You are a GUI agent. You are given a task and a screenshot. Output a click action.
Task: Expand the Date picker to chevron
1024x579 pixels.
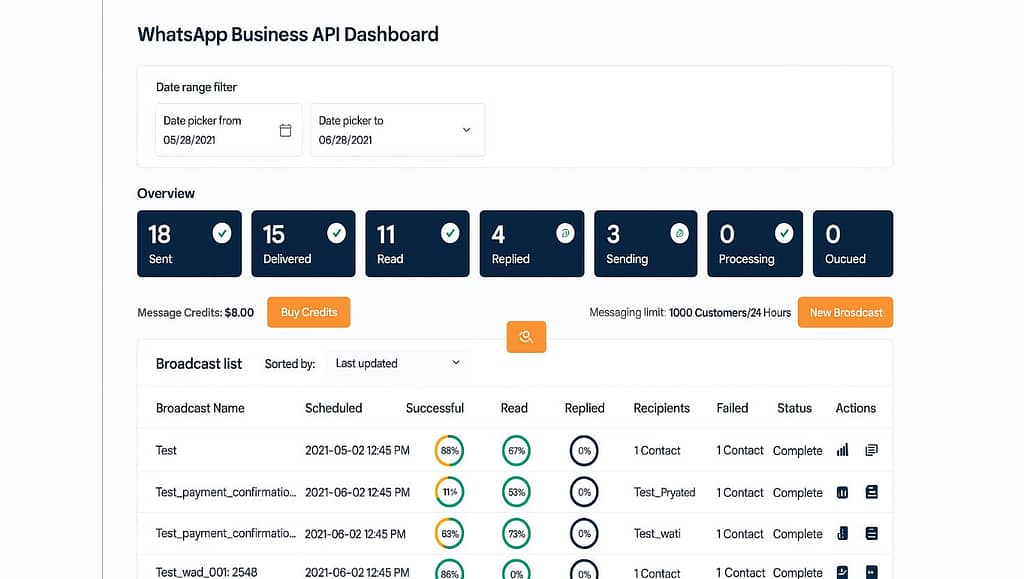click(x=466, y=130)
